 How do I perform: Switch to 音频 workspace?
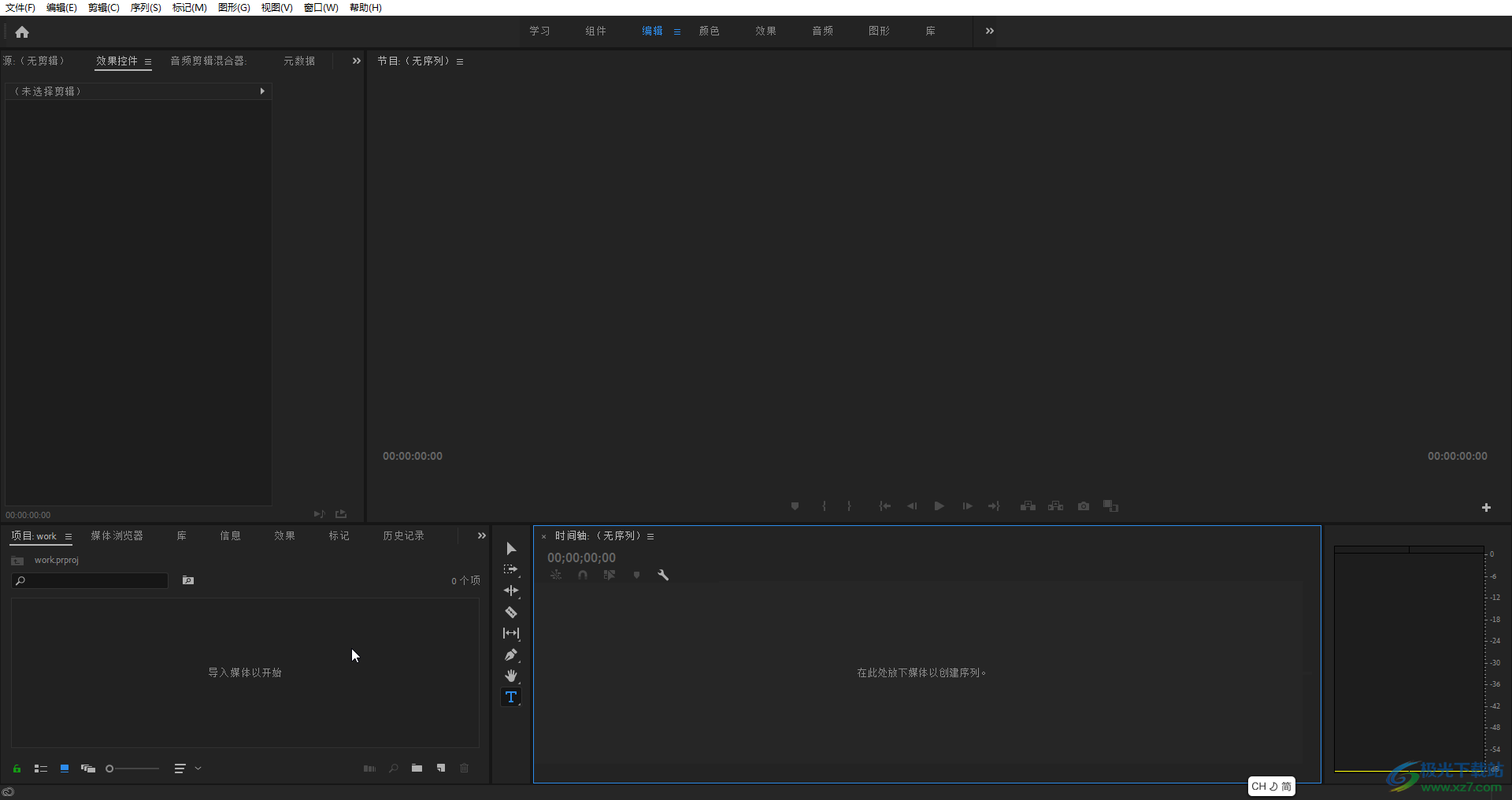point(822,31)
